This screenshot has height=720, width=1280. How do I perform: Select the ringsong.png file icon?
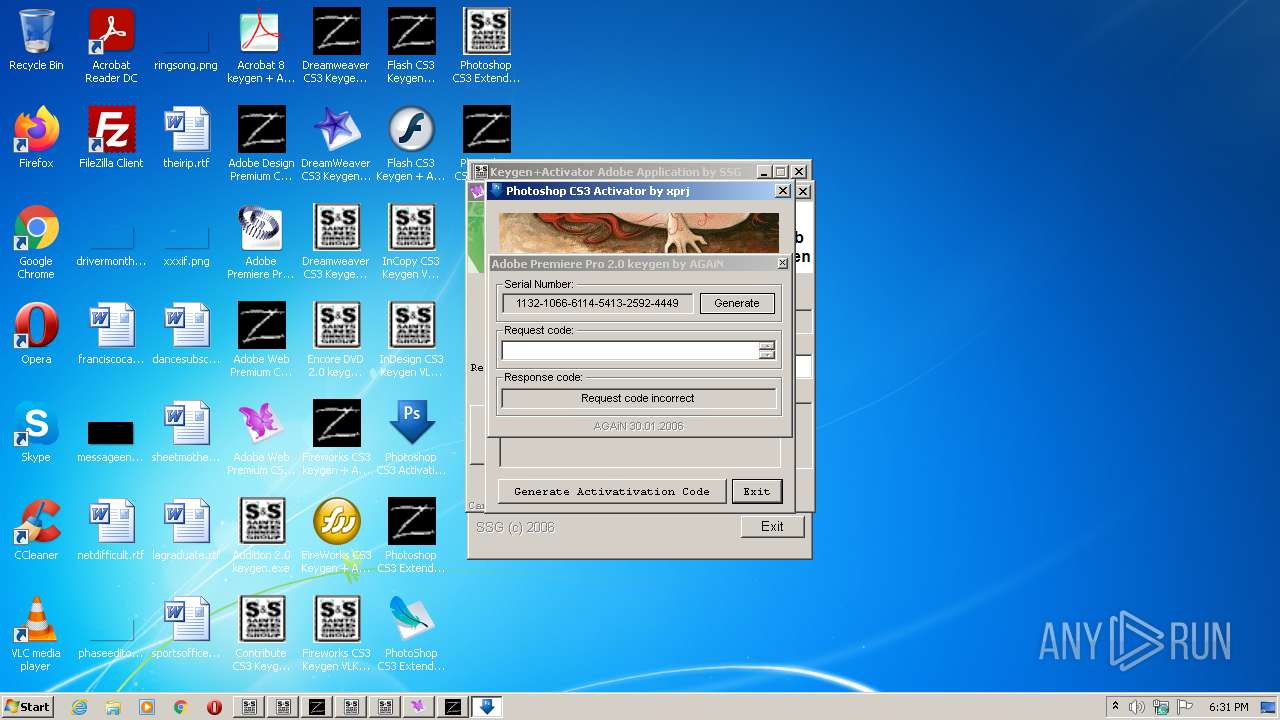point(186,40)
